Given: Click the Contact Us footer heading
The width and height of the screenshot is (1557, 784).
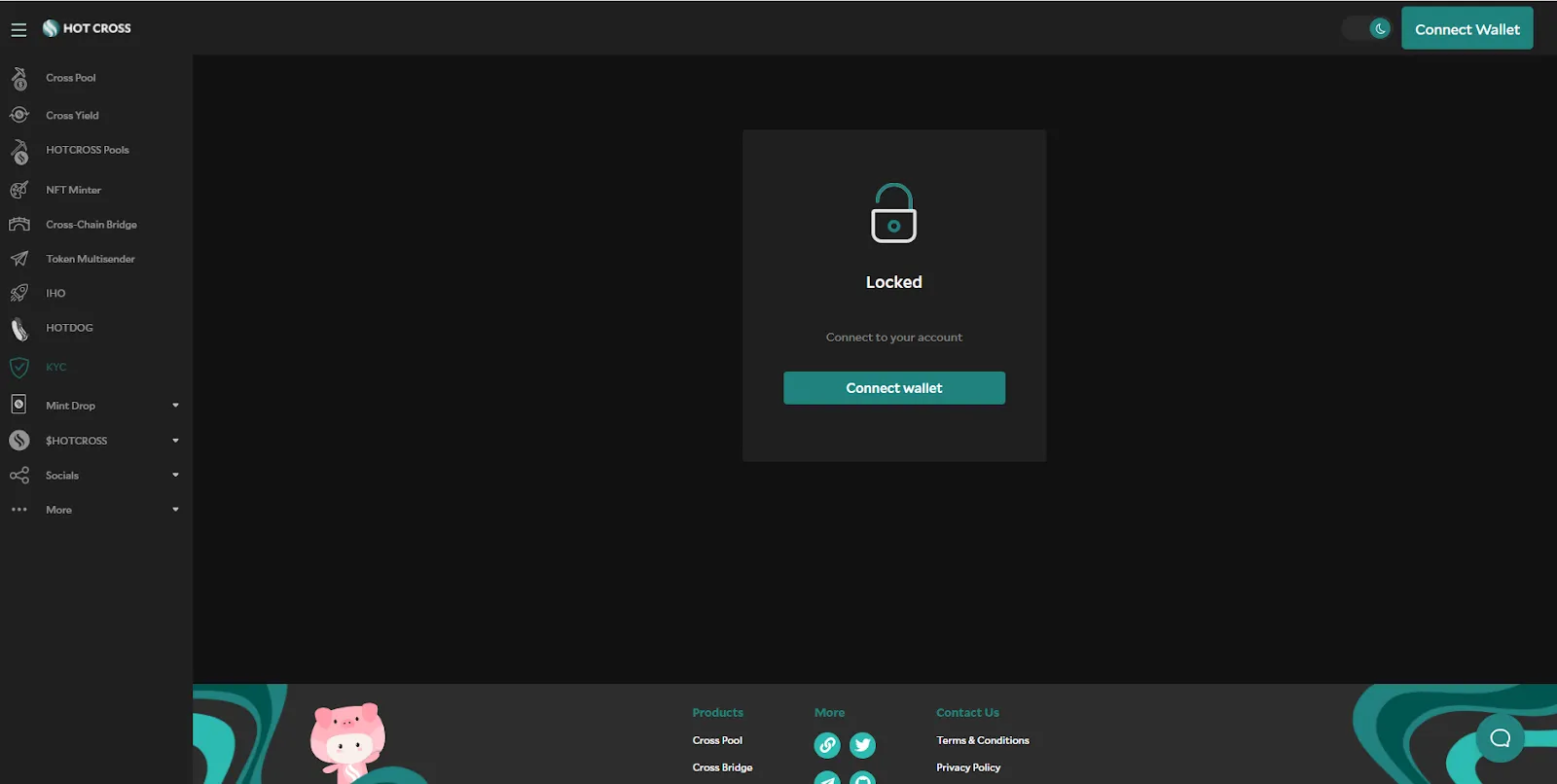Looking at the screenshot, I should (x=967, y=713).
